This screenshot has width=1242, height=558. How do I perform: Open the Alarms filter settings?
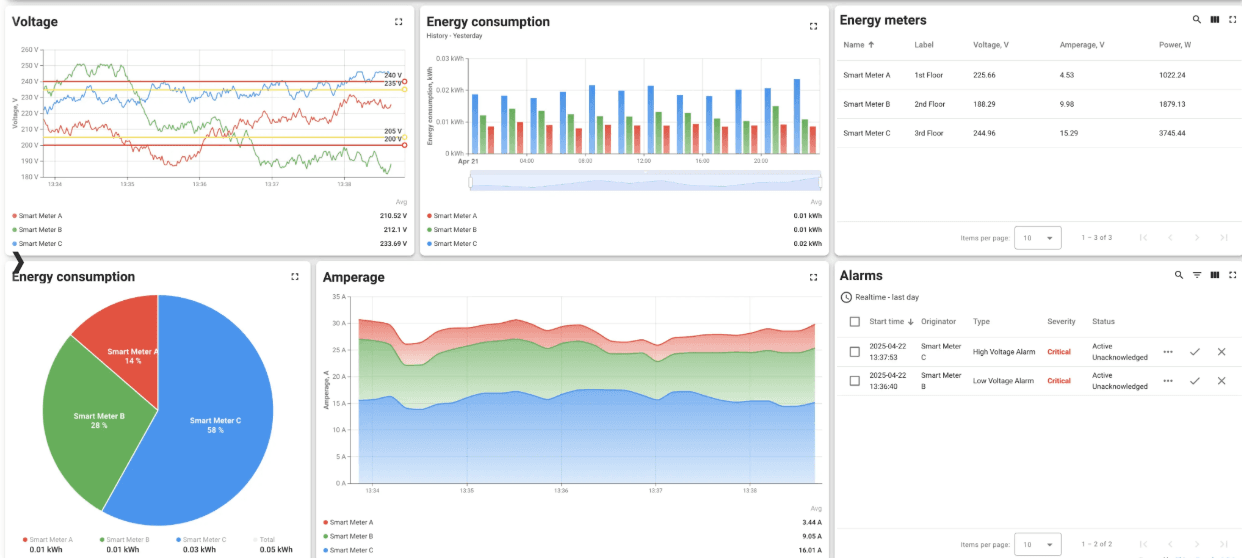[1197, 275]
